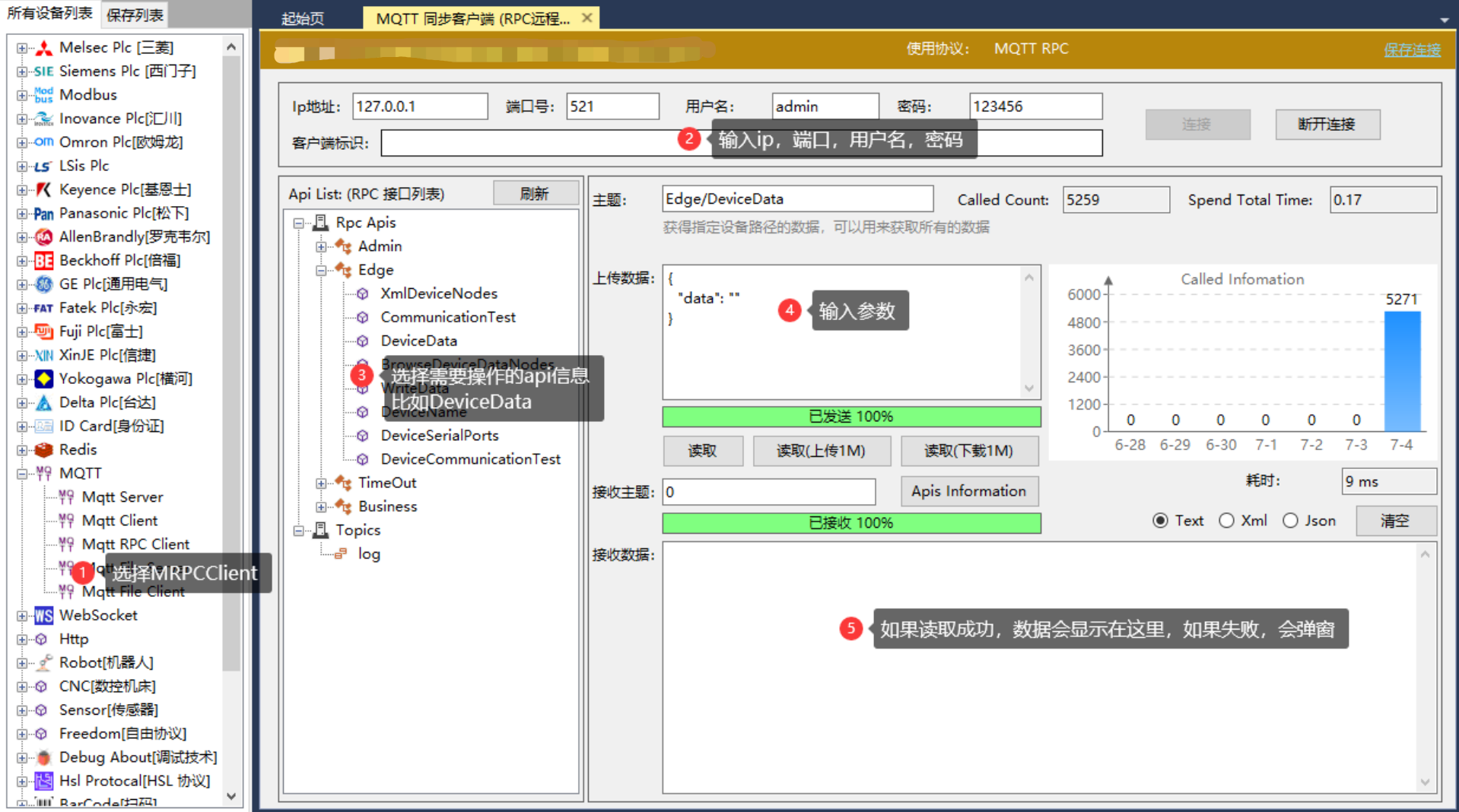Click the WebSocket WS icon
Viewport: 1459px width, 812px height.
[x=43, y=616]
